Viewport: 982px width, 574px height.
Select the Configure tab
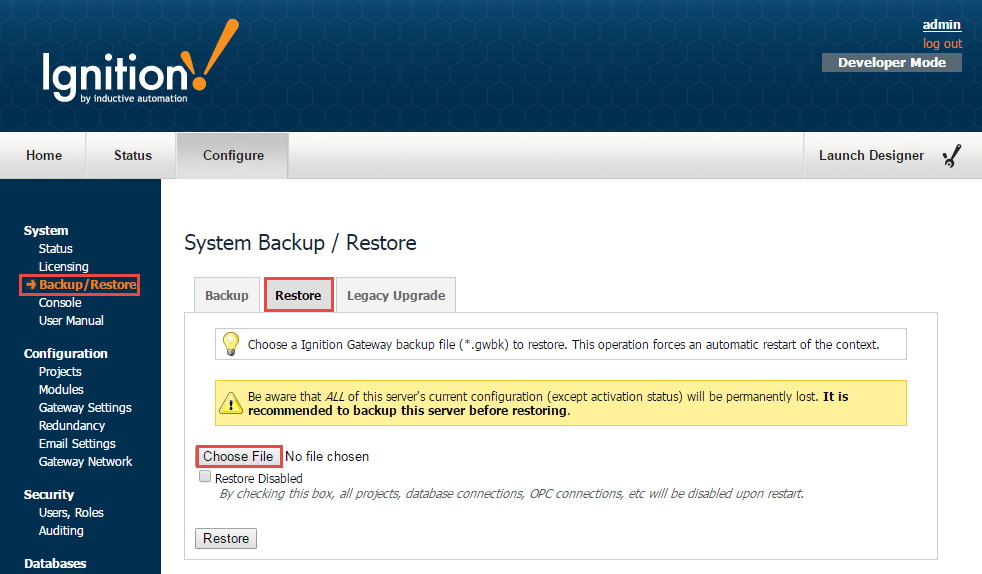click(x=233, y=155)
